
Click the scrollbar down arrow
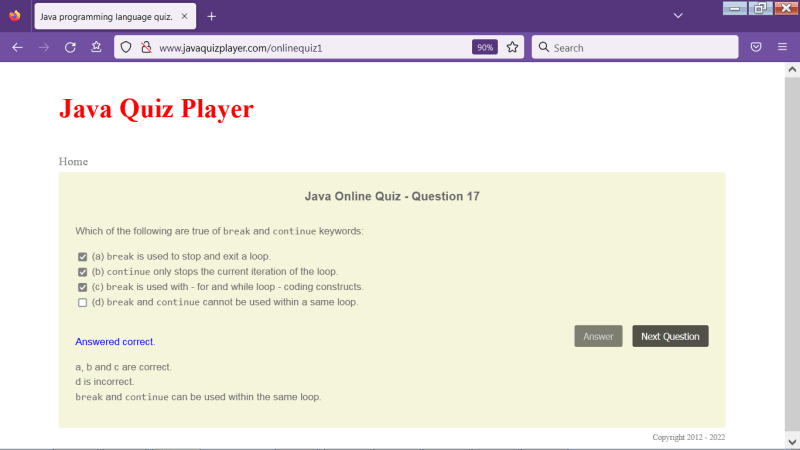coord(792,442)
